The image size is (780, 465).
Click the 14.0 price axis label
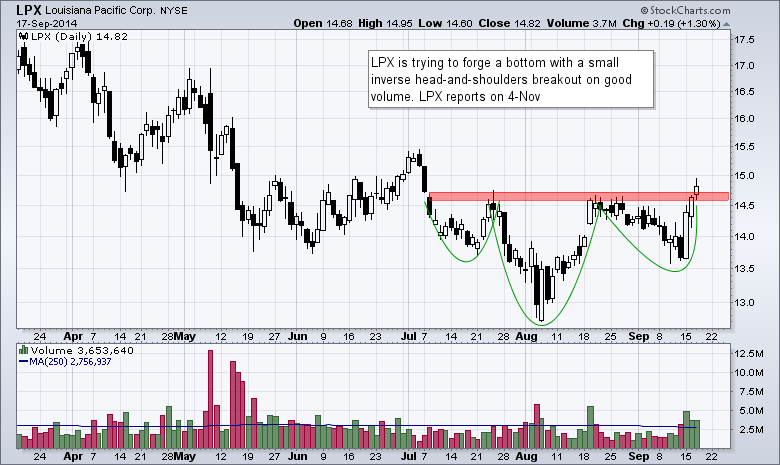click(x=744, y=237)
